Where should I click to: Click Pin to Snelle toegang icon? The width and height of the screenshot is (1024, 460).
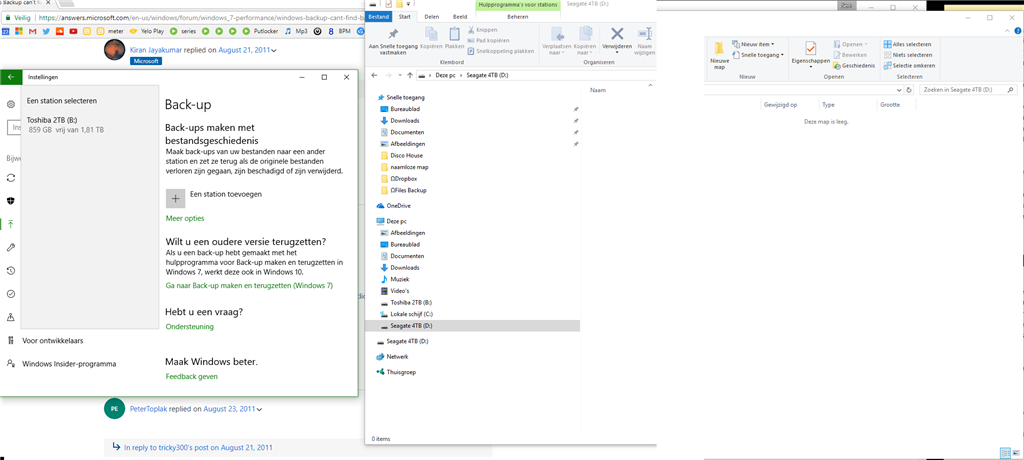tap(392, 34)
